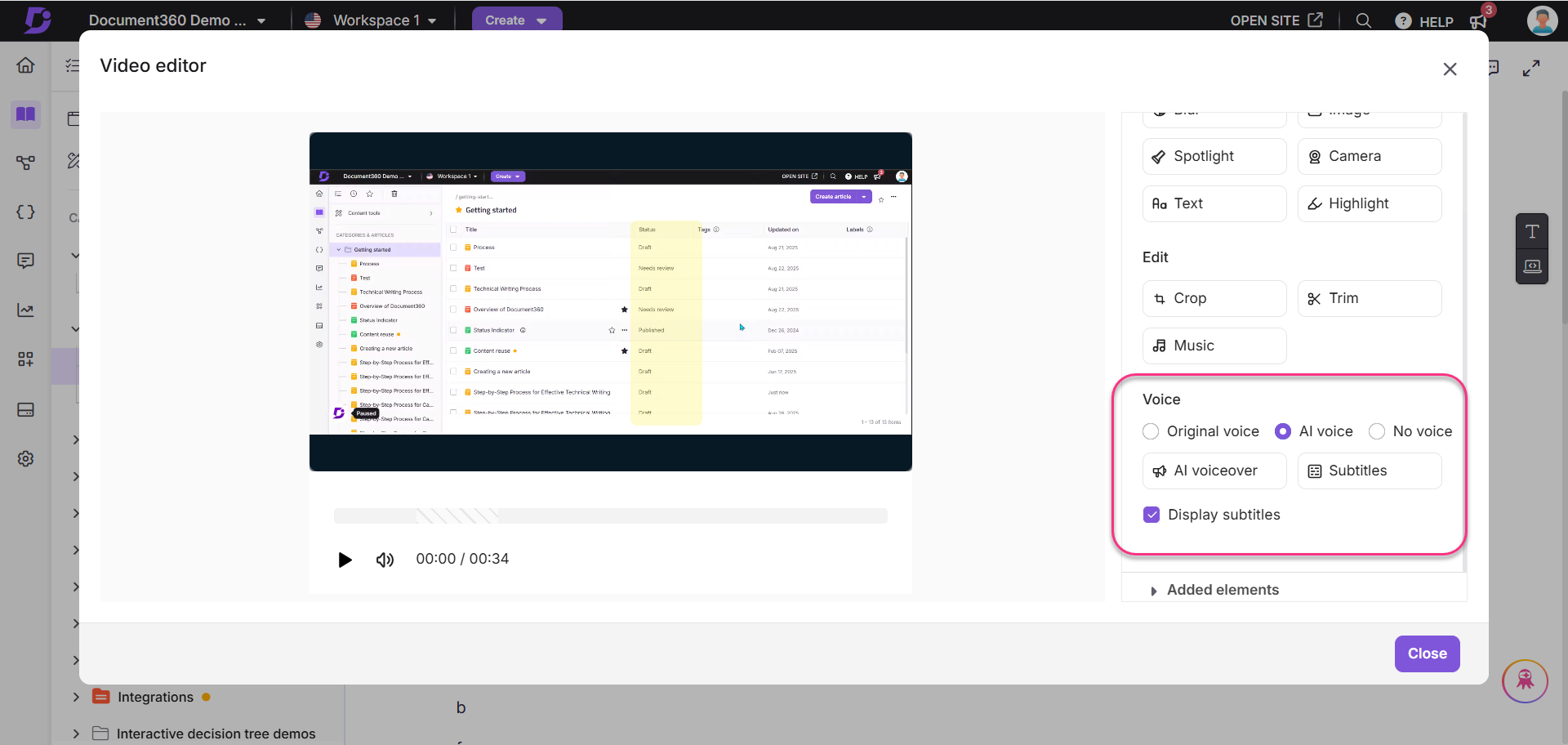This screenshot has height=745, width=1568.
Task: Expand Interactive decision tree demos folder
Action: coord(76,734)
